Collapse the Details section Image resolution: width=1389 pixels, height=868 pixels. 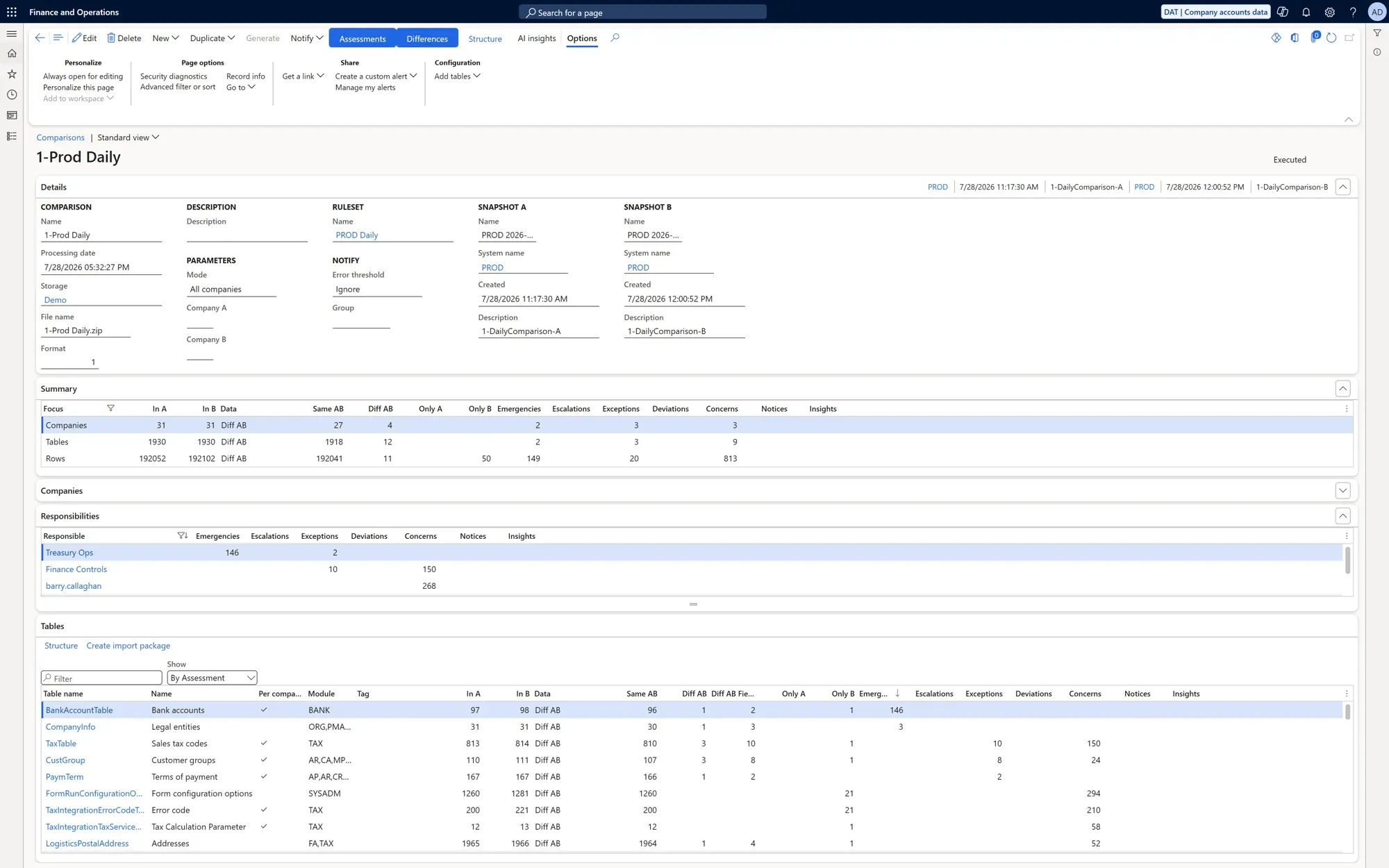(x=1342, y=187)
